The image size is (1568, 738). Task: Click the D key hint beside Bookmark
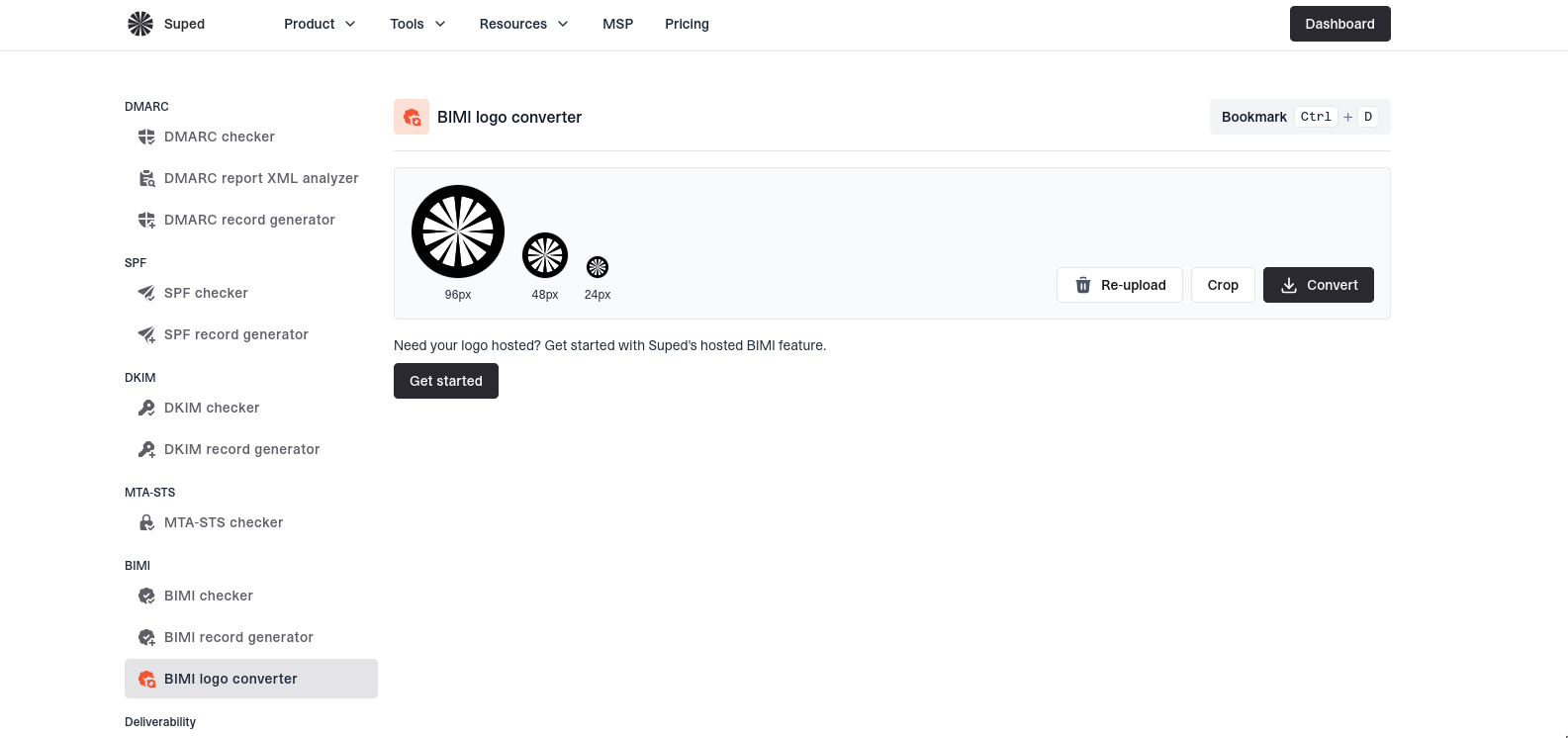[x=1368, y=117]
